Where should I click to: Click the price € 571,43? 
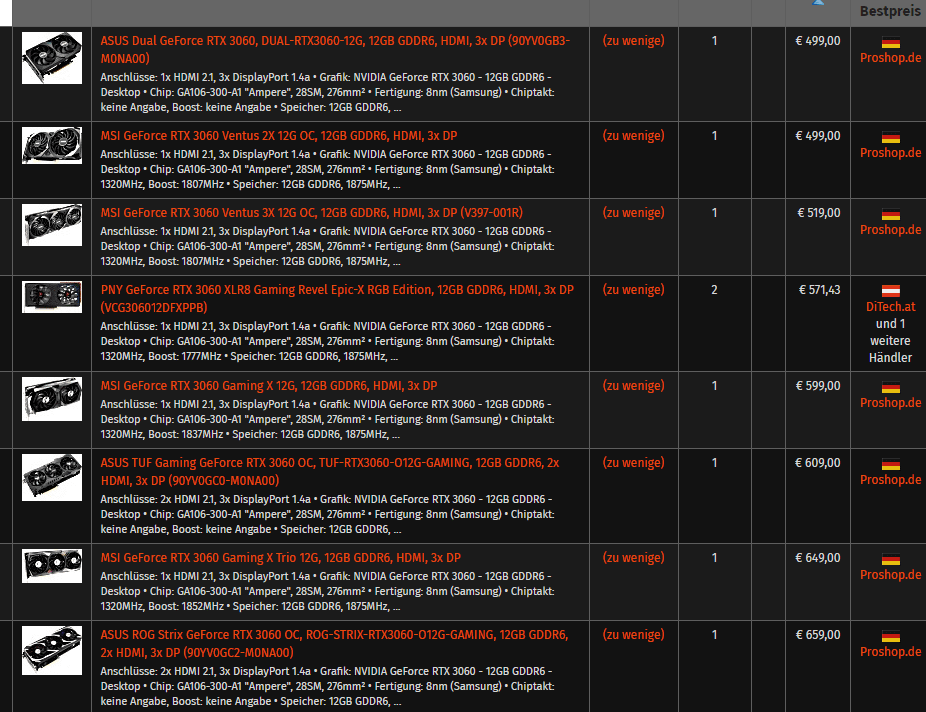tap(819, 290)
